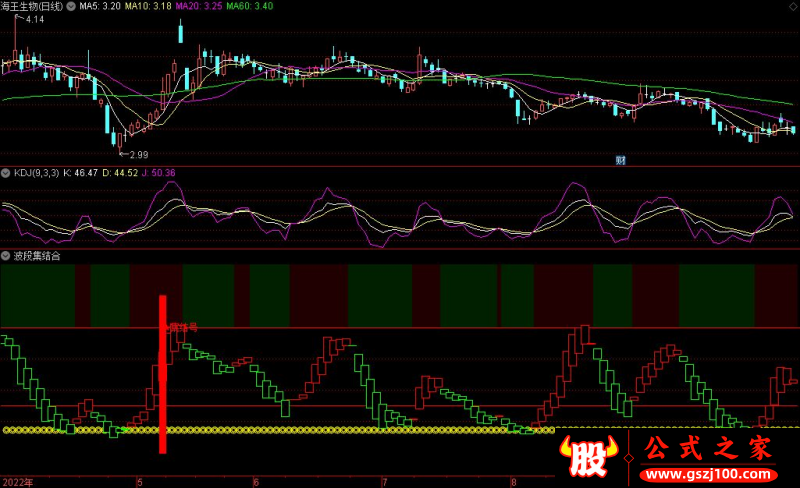The height and width of the screenshot is (488, 800).
Task: Click the 4.14 high price marker
Action: coord(35,19)
